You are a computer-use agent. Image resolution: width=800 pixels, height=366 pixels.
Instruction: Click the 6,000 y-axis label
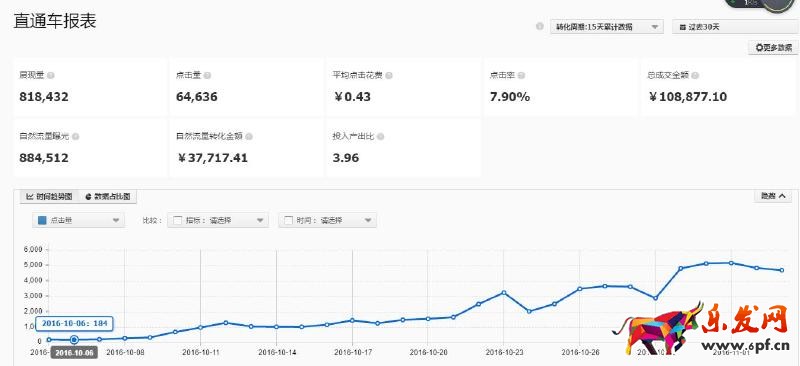coord(34,250)
